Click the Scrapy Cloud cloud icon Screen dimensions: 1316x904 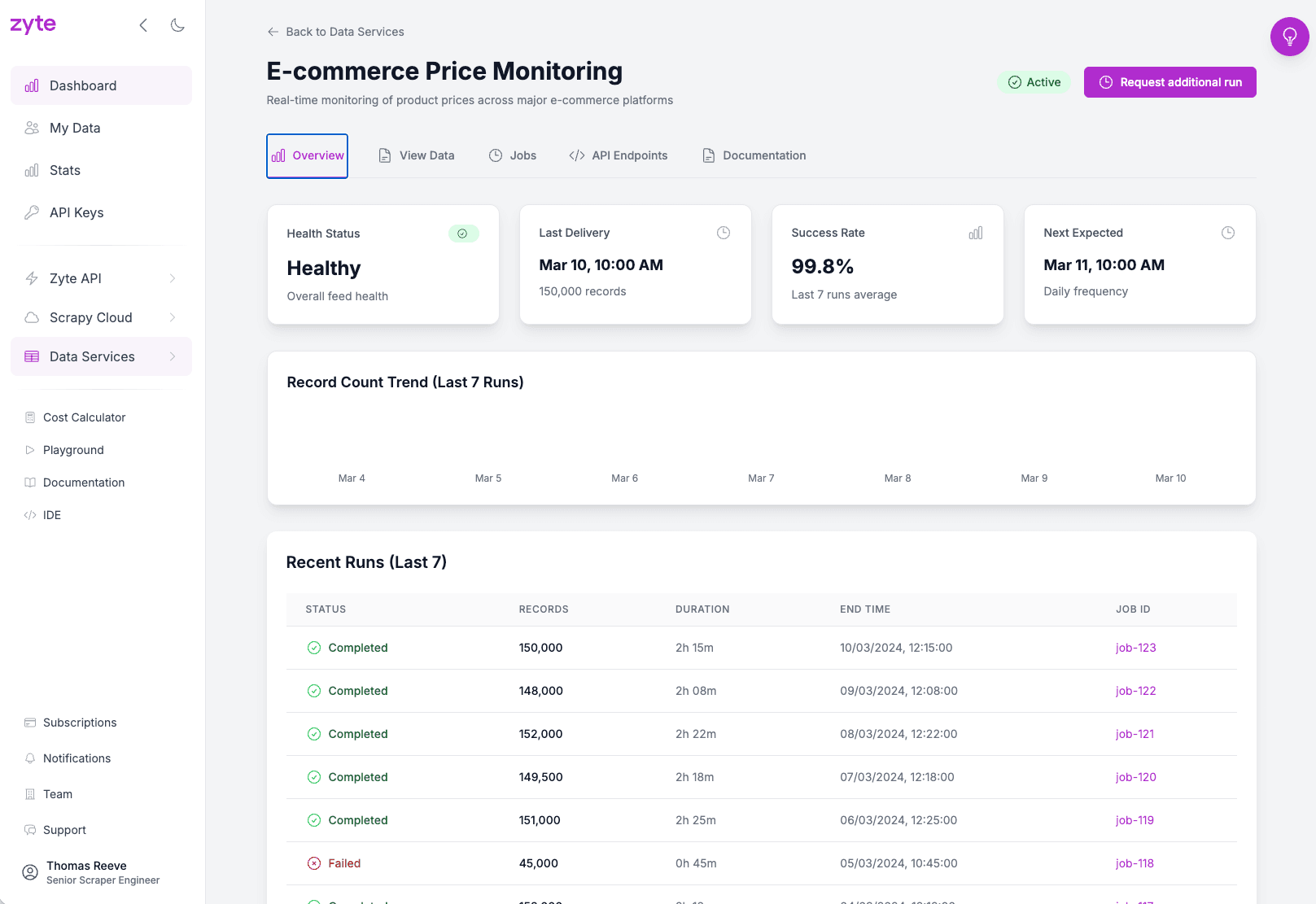pyautogui.click(x=32, y=317)
